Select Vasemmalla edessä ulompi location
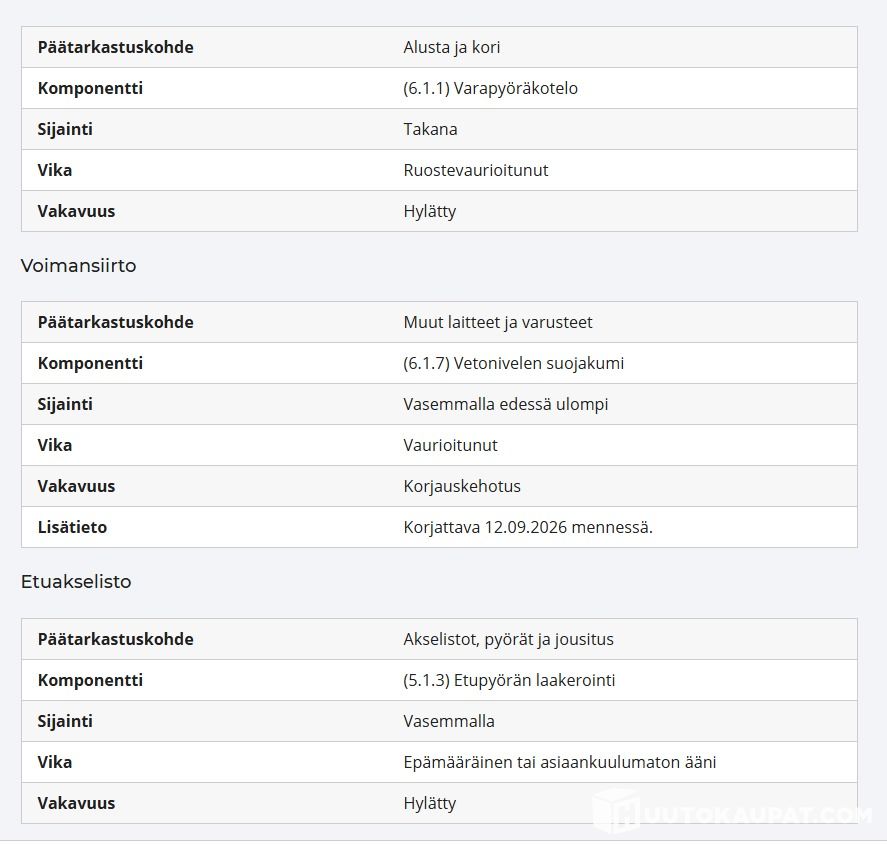 pyautogui.click(x=506, y=404)
